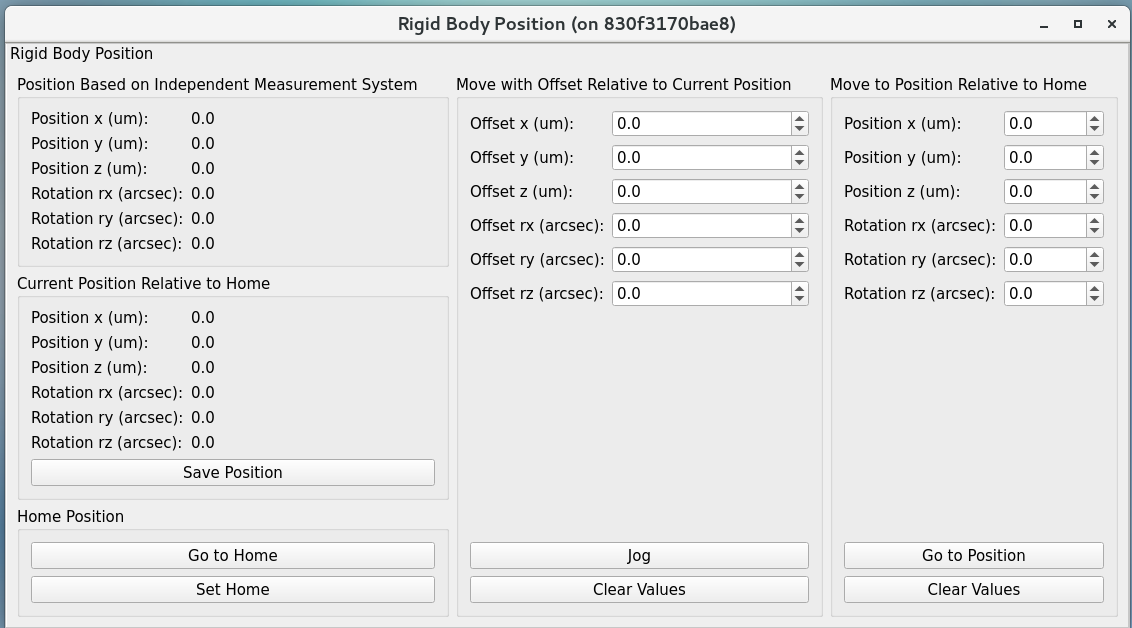Image resolution: width=1132 pixels, height=628 pixels.
Task: Decrease Offset rx with the down arrow
Action: pos(799,231)
